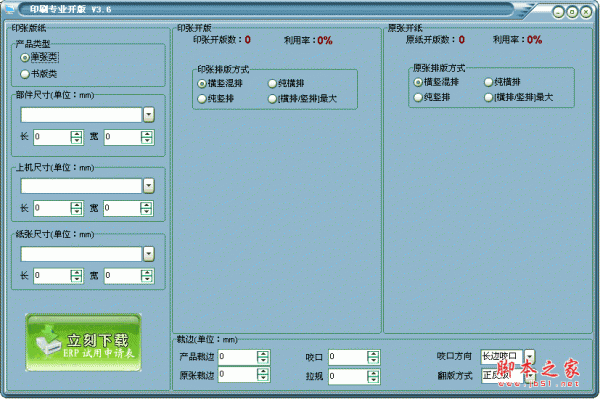This screenshot has width=600, height=399.
Task: Choose 纯竖排 under 印张排版方式
Action: (216, 99)
